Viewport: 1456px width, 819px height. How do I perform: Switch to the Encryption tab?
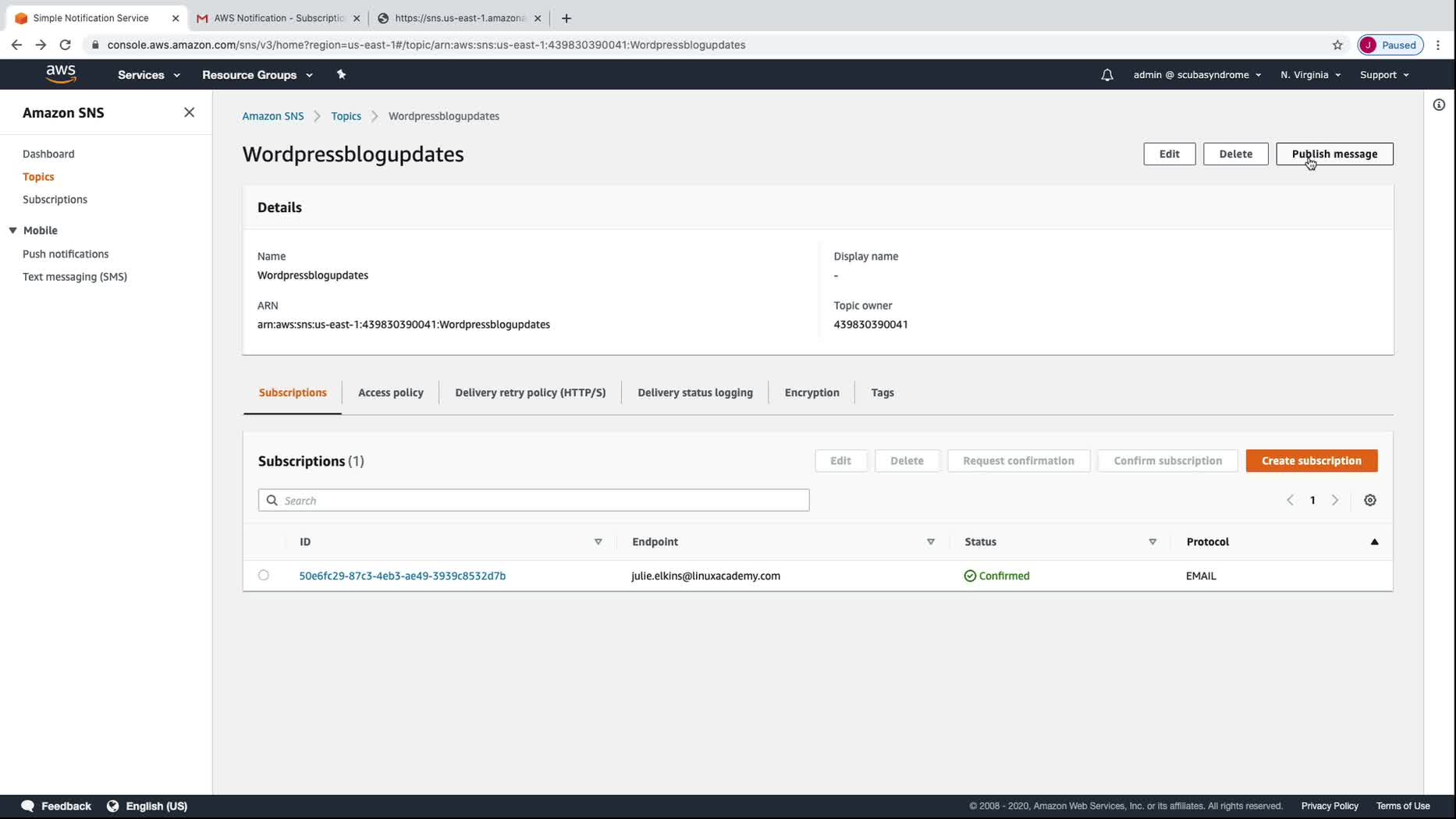pos(812,392)
